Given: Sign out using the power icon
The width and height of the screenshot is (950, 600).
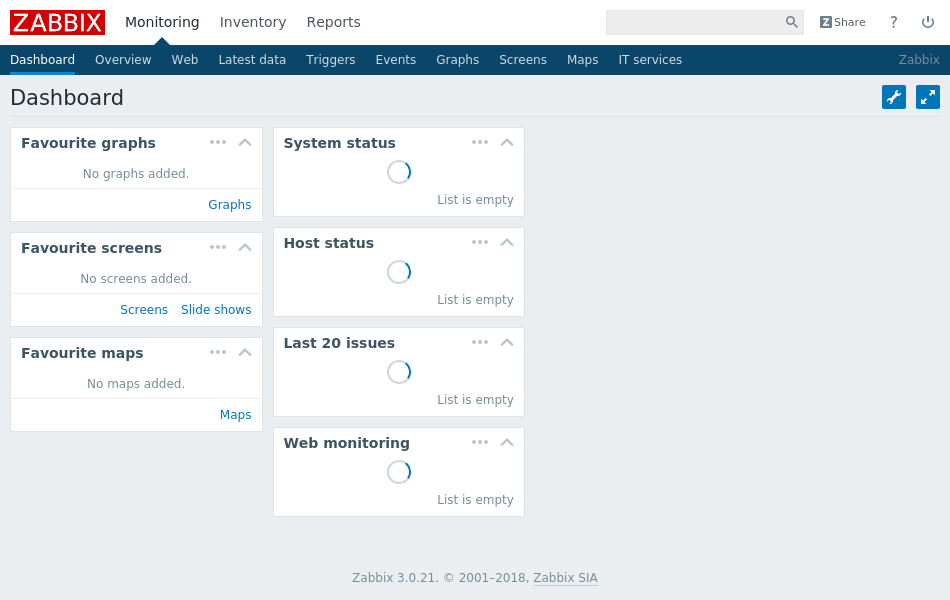Looking at the screenshot, I should point(928,22).
